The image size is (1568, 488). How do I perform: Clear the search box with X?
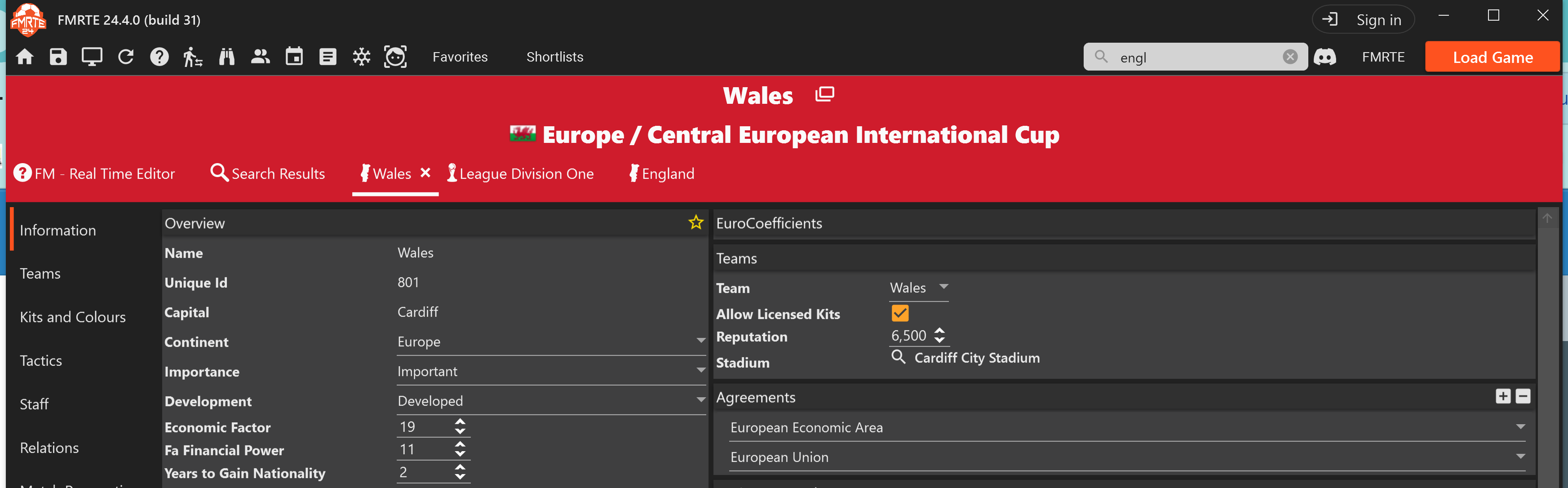1290,57
